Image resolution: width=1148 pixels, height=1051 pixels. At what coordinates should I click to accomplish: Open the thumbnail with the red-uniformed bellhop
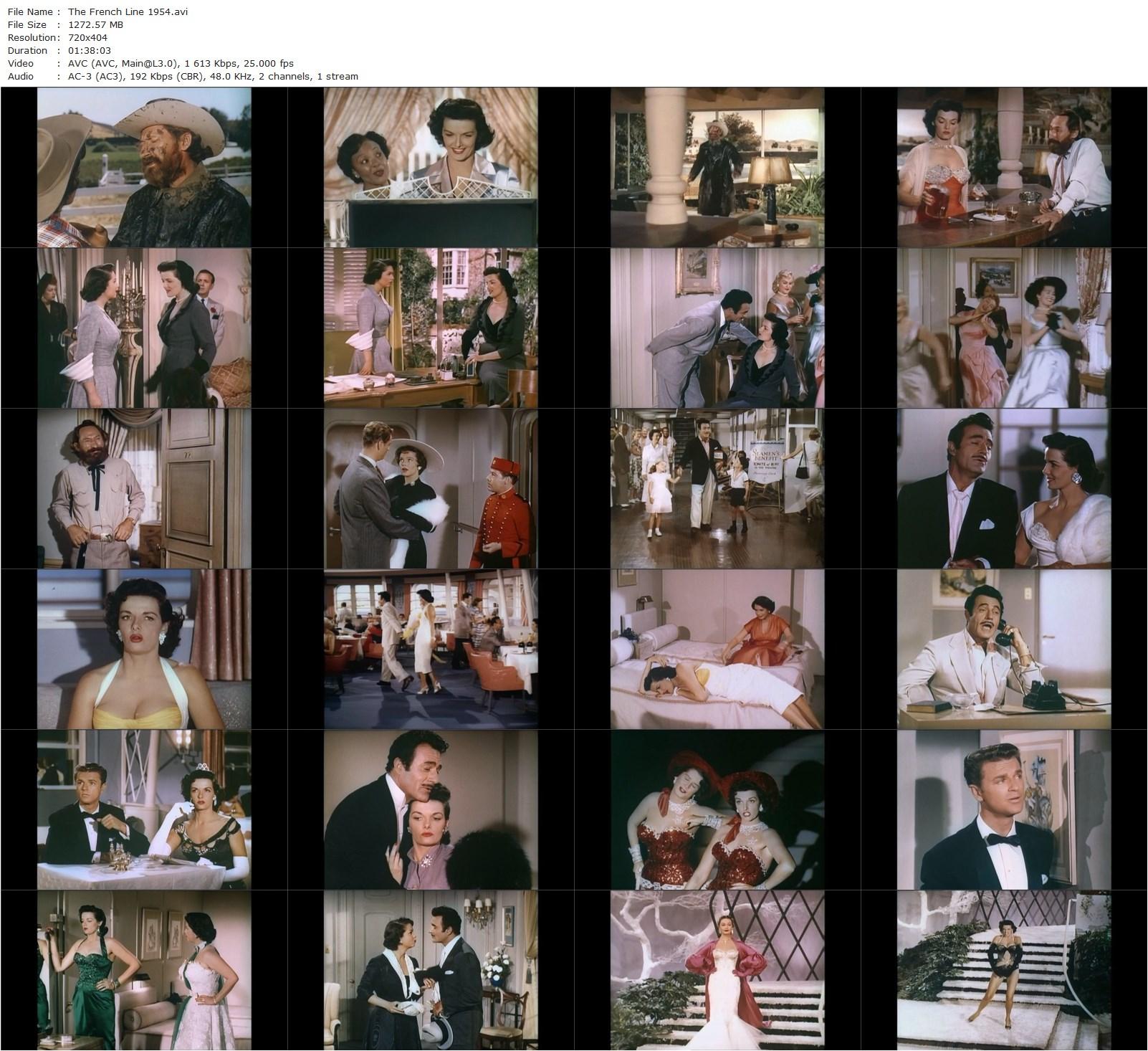(431, 489)
